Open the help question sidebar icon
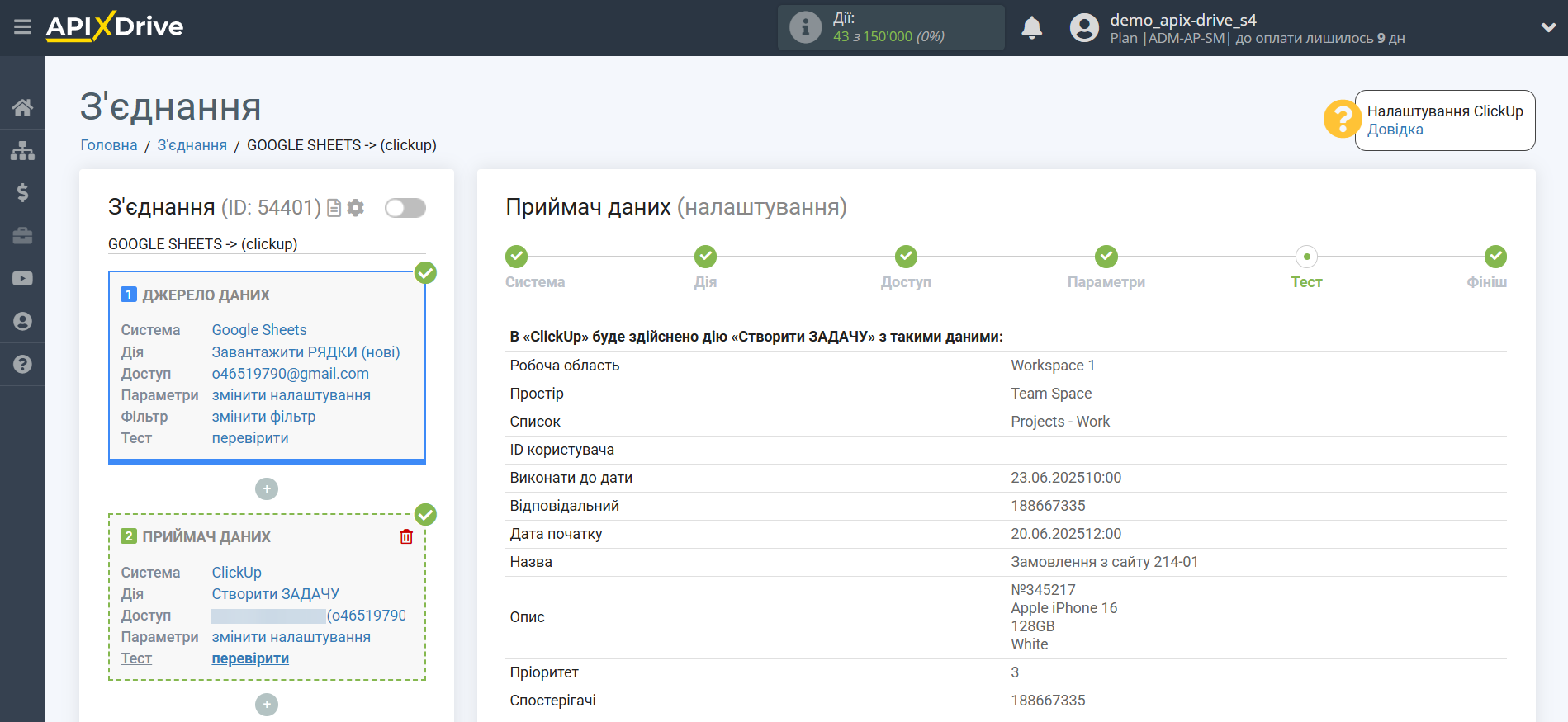1568x722 pixels. [x=22, y=364]
